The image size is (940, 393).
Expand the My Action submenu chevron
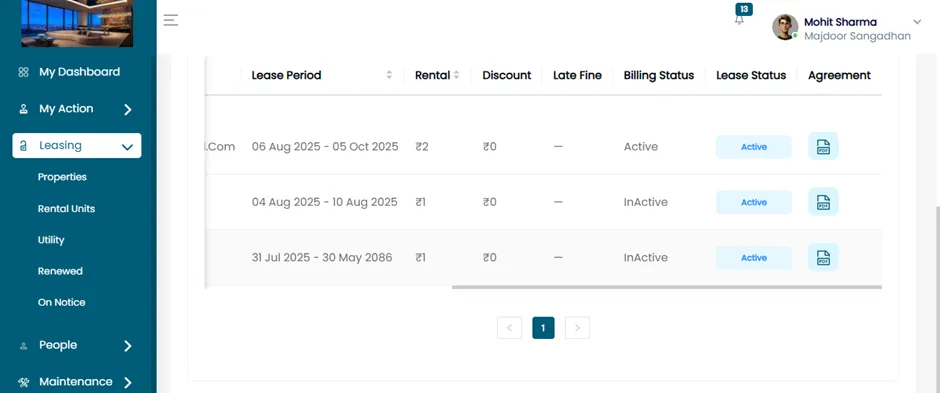pos(127,110)
